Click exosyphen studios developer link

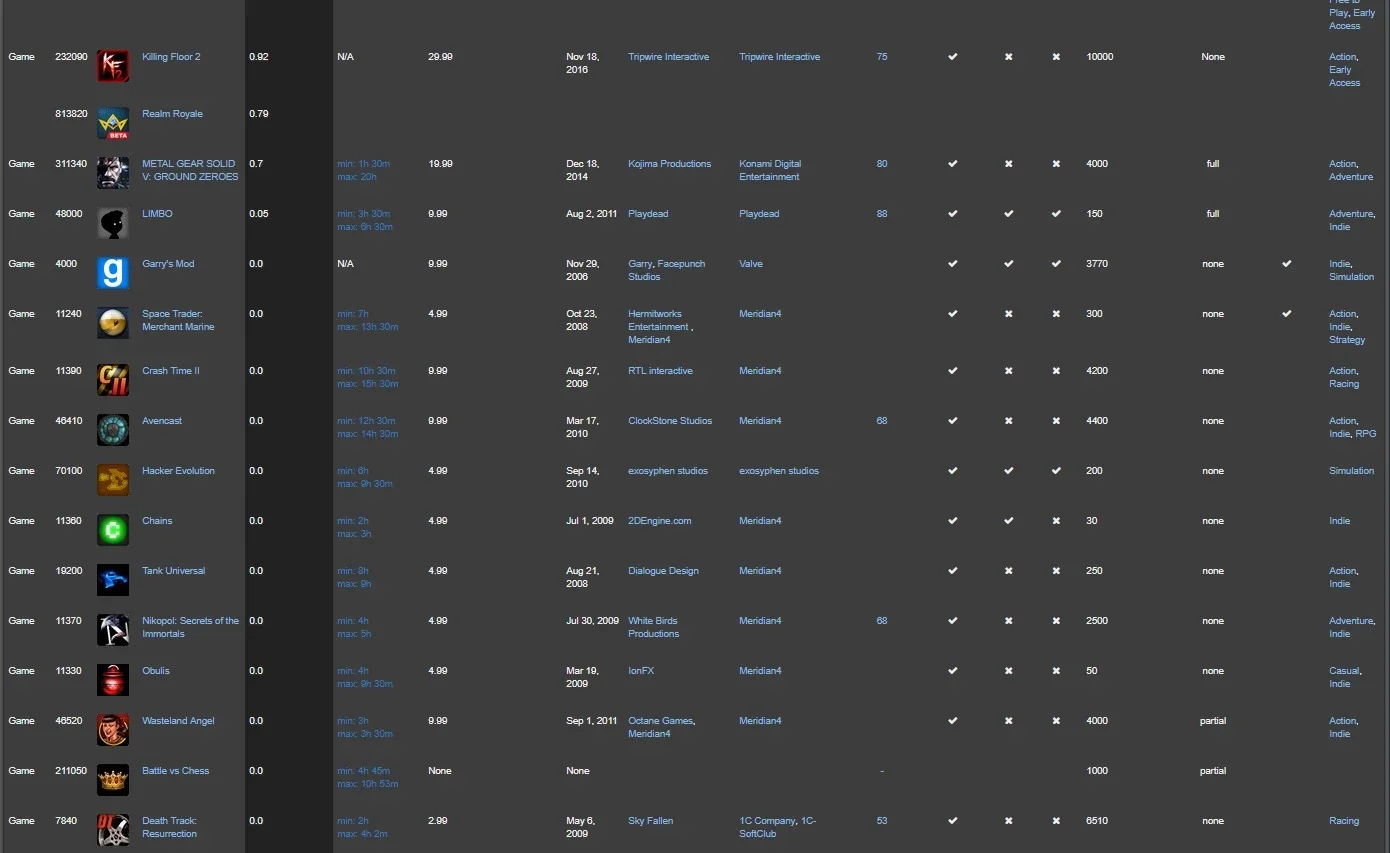[x=667, y=471]
